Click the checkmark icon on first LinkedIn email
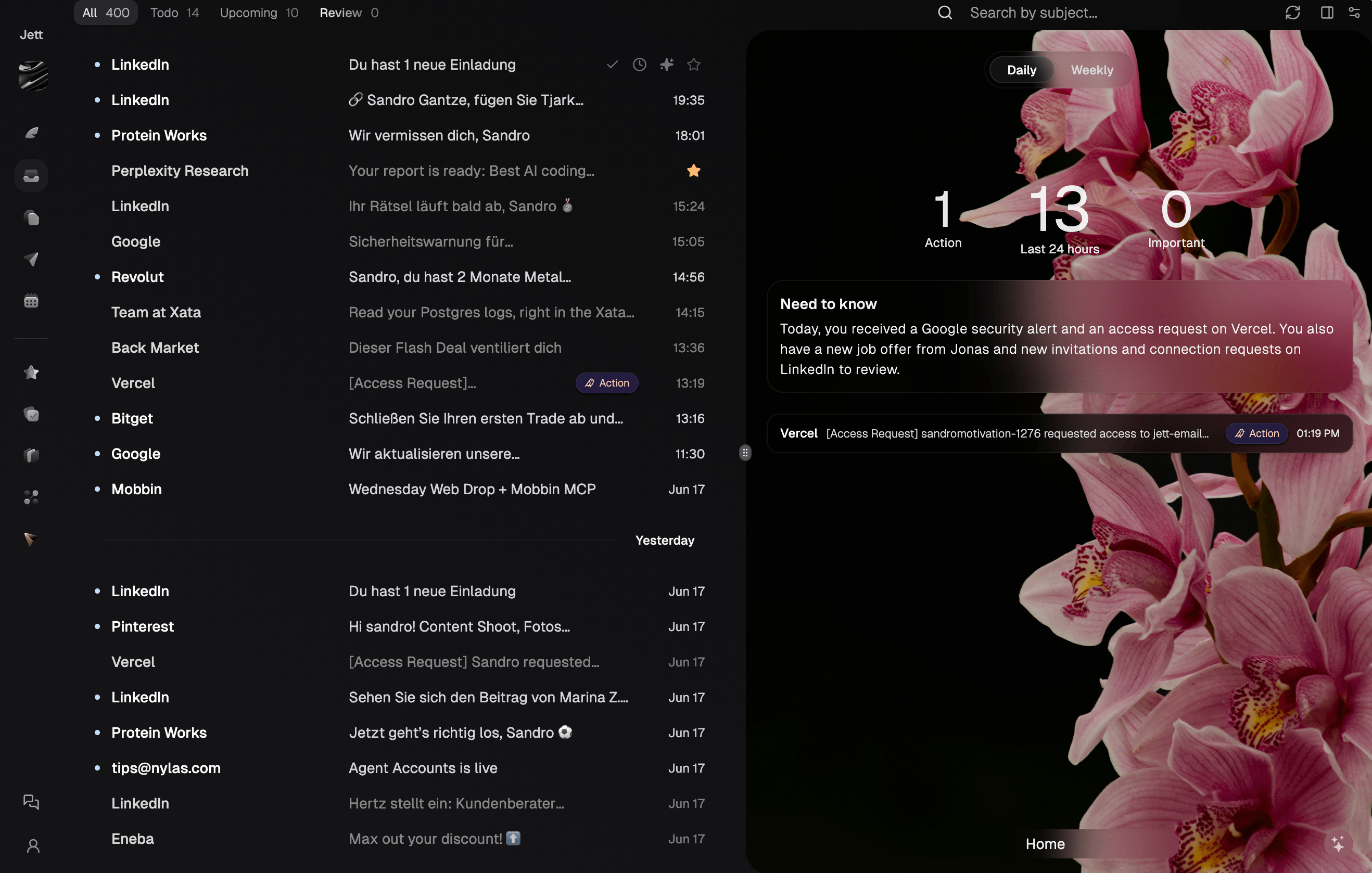The height and width of the screenshot is (873, 1372). (x=613, y=65)
